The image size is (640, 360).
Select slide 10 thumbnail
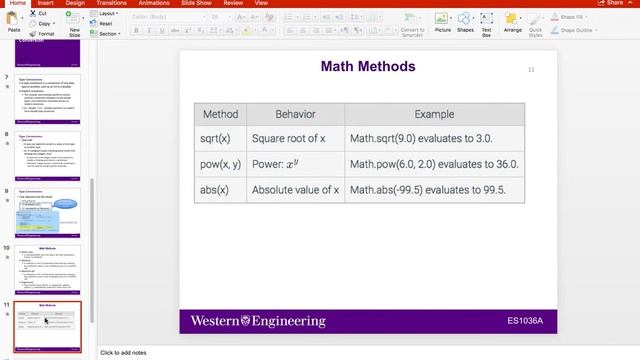click(48, 270)
